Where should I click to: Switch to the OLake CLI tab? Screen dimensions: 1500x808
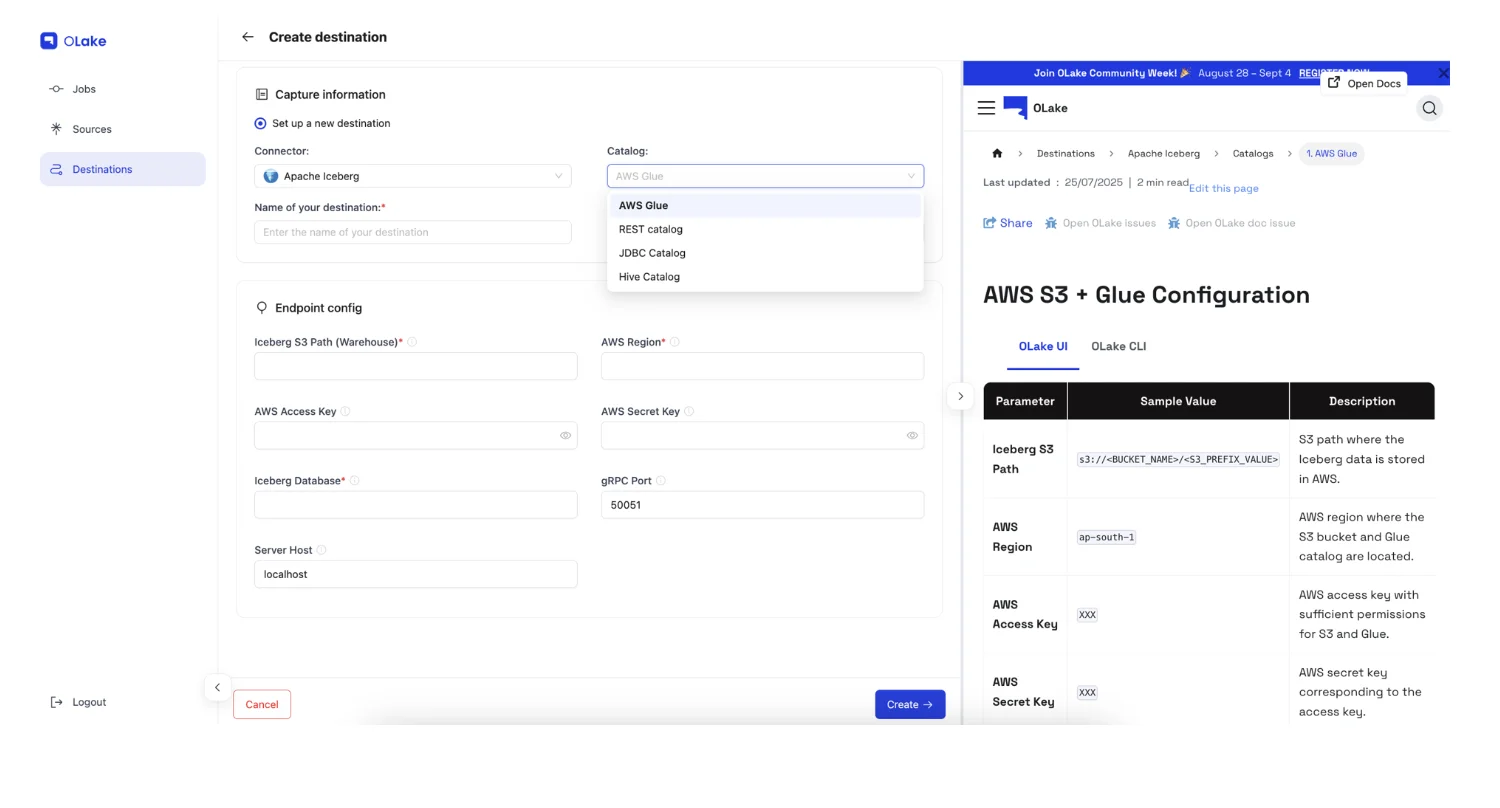(x=1118, y=347)
